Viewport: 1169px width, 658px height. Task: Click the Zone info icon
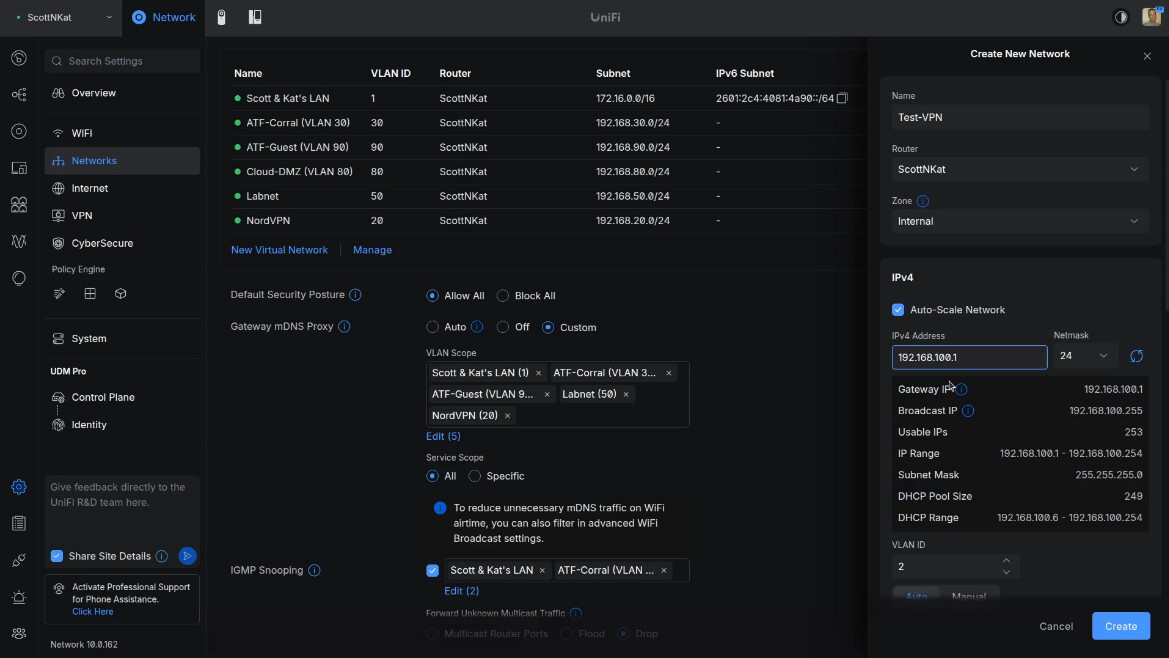click(923, 201)
